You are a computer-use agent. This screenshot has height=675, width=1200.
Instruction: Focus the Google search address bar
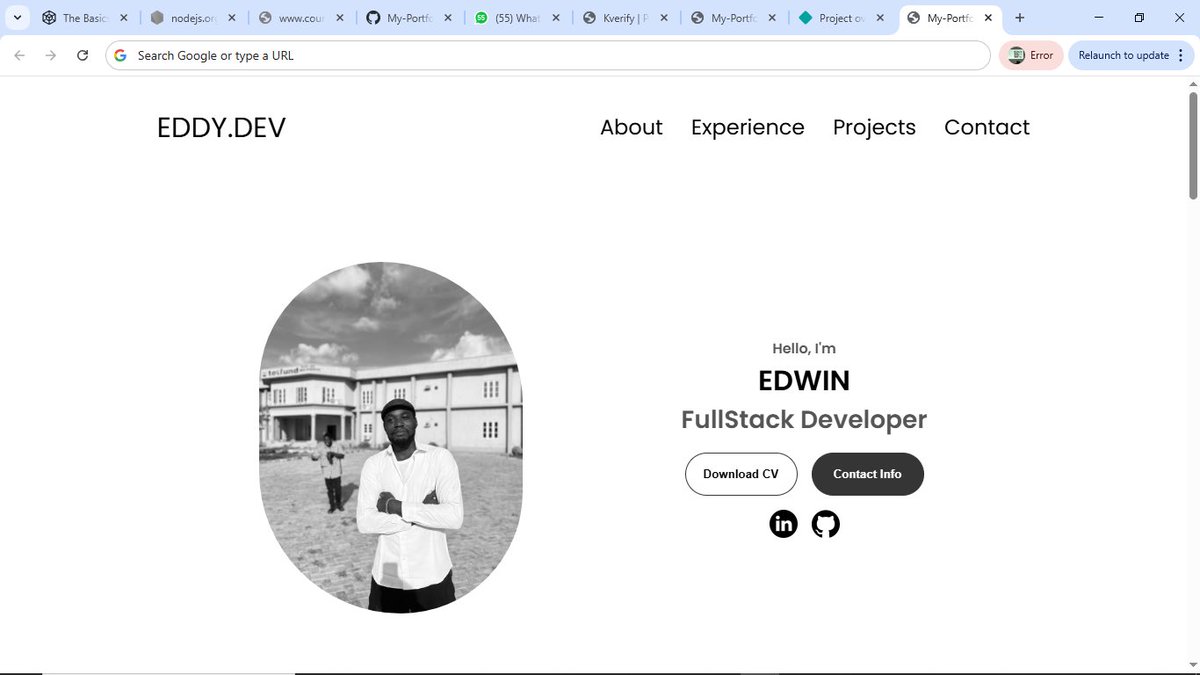pyautogui.click(x=548, y=56)
